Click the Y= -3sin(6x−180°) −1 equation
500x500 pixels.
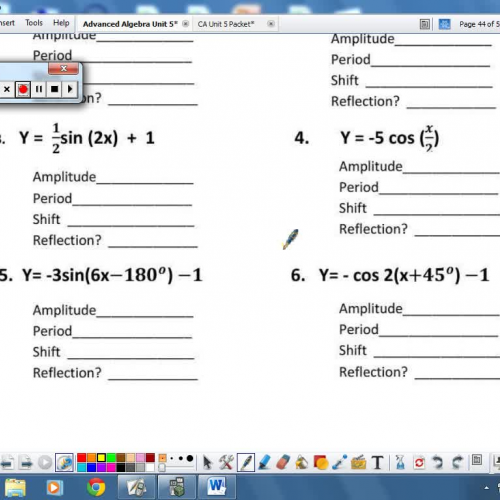(x=112, y=275)
